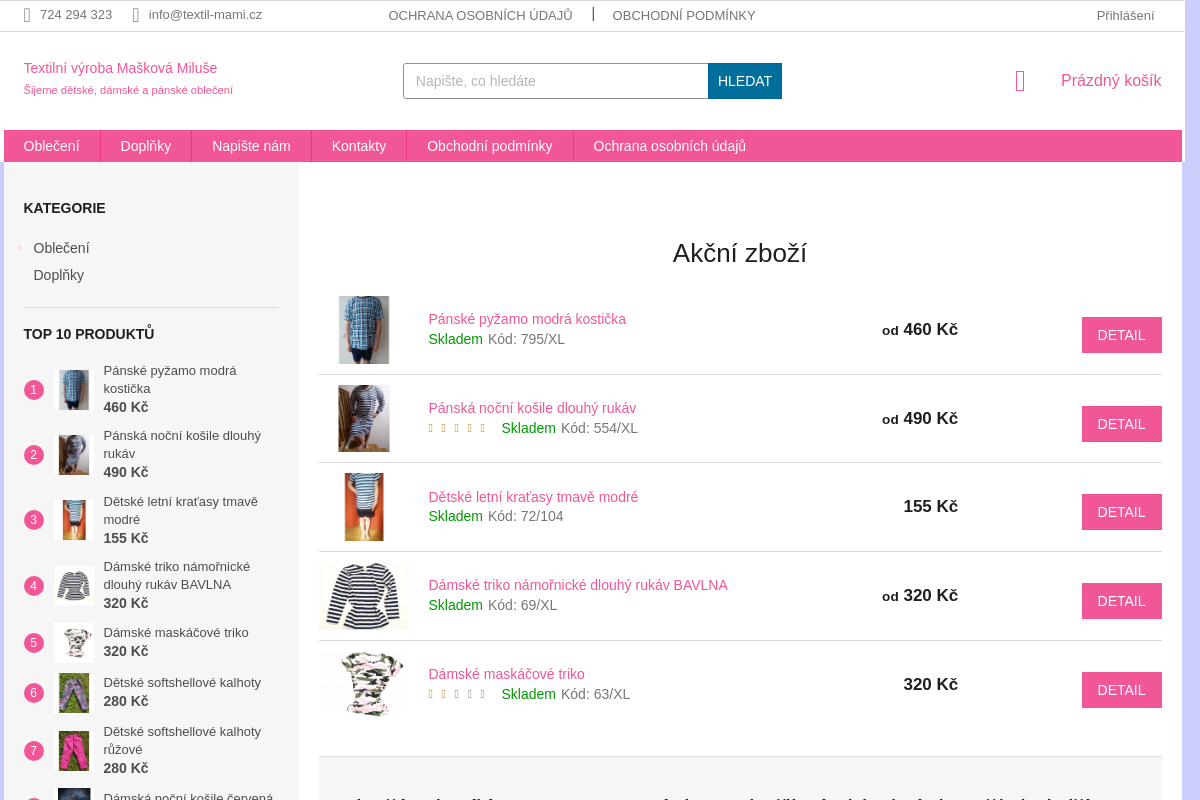Open the pink shopping cart icon
The image size is (1200, 800).
pos(1019,81)
